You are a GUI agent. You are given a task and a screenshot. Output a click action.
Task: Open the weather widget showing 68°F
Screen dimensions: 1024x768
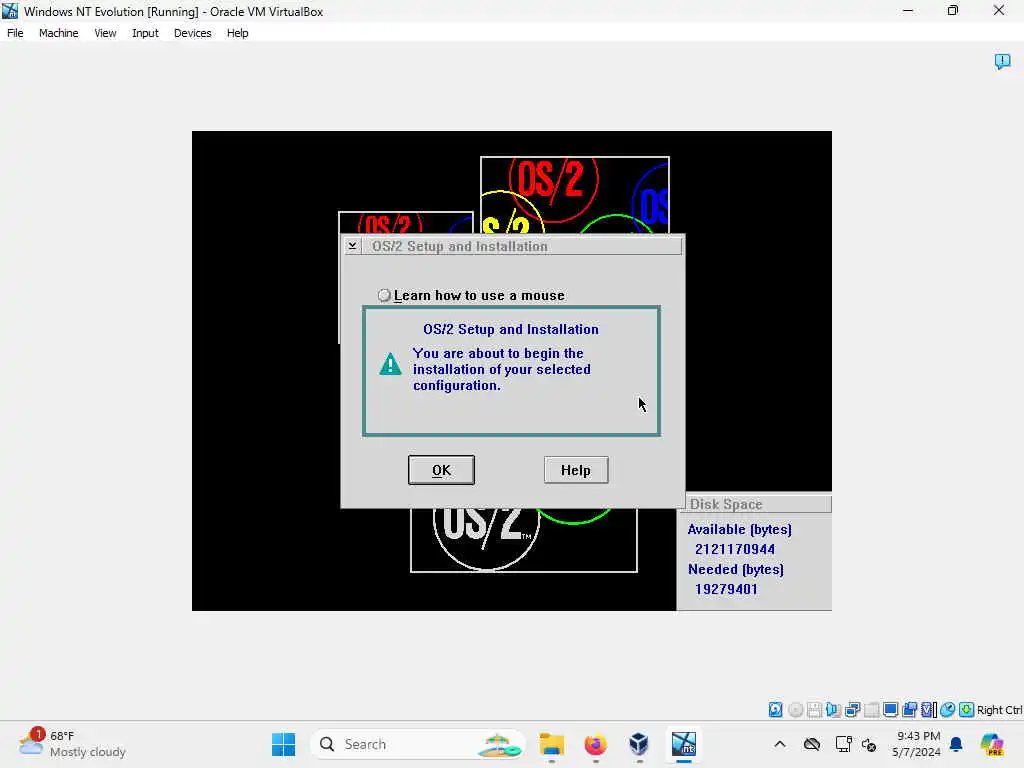click(72, 744)
